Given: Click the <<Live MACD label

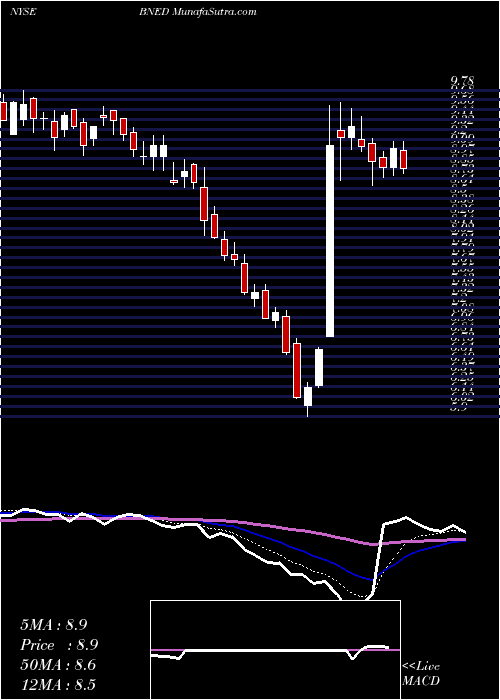Looking at the screenshot, I should [x=421, y=674].
